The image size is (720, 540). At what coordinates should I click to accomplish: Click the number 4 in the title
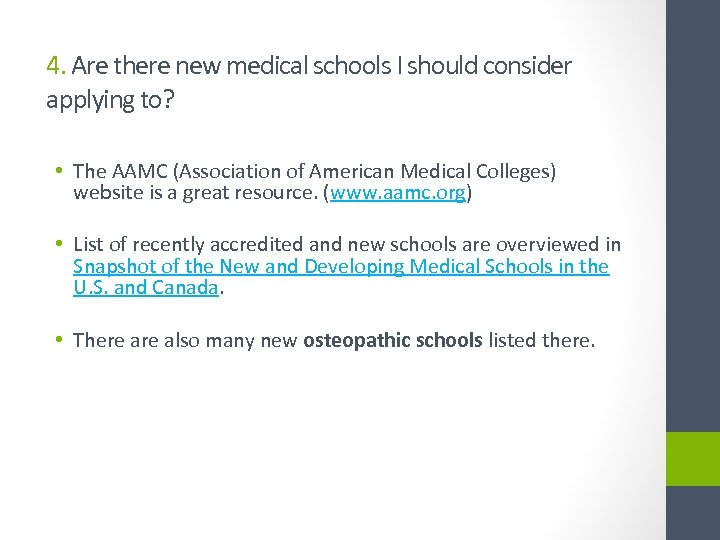point(53,66)
